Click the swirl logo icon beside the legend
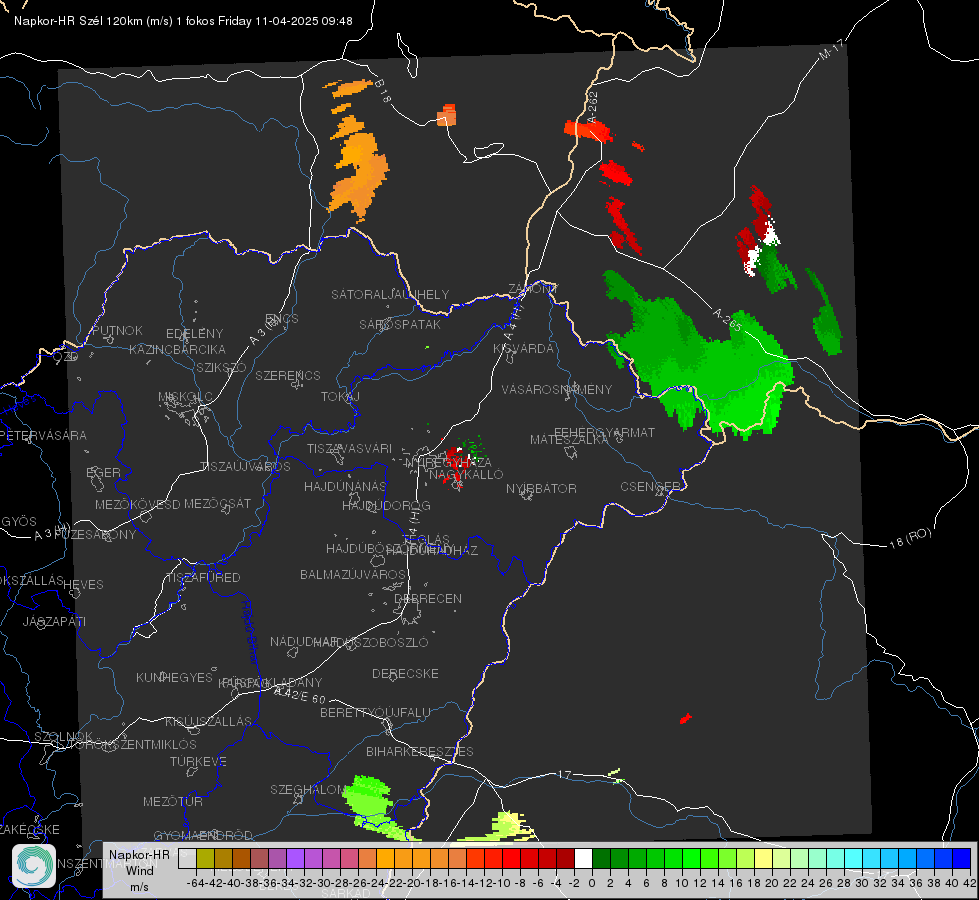Image resolution: width=979 pixels, height=900 pixels. pyautogui.click(x=33, y=866)
